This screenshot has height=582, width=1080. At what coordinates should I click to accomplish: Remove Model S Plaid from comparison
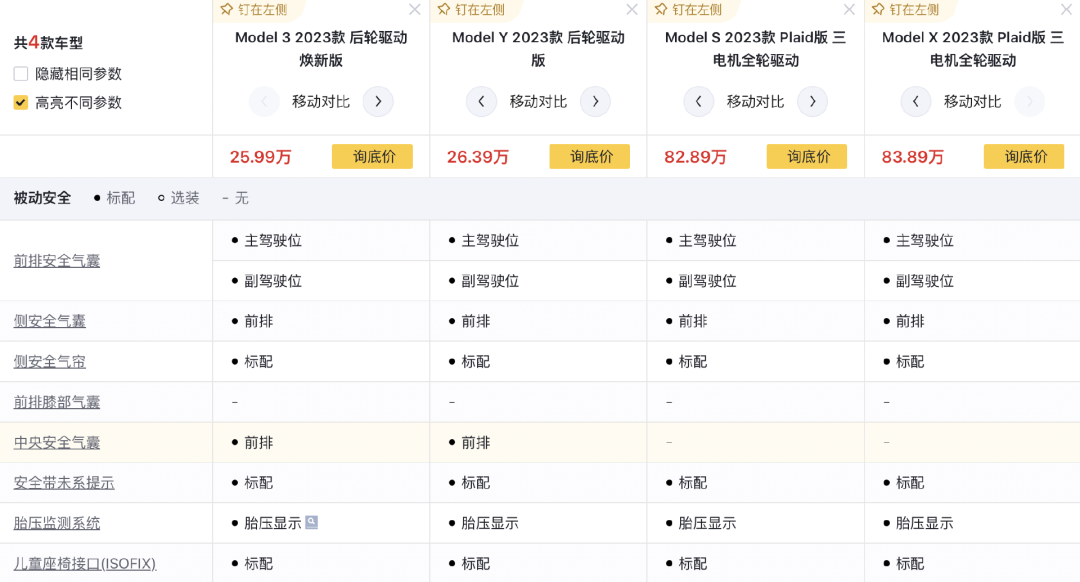tap(849, 10)
